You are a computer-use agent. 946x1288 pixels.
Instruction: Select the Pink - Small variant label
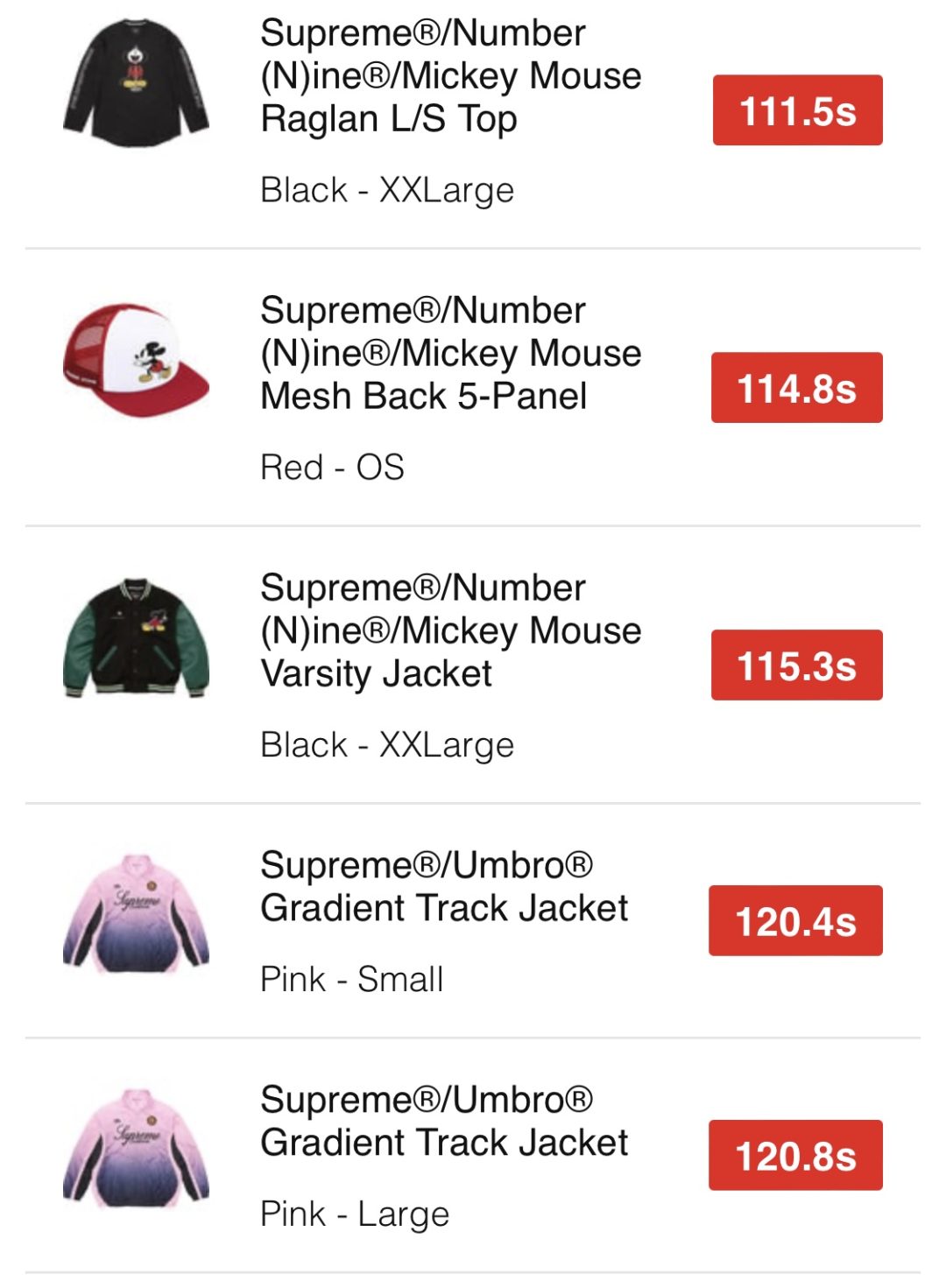[352, 979]
